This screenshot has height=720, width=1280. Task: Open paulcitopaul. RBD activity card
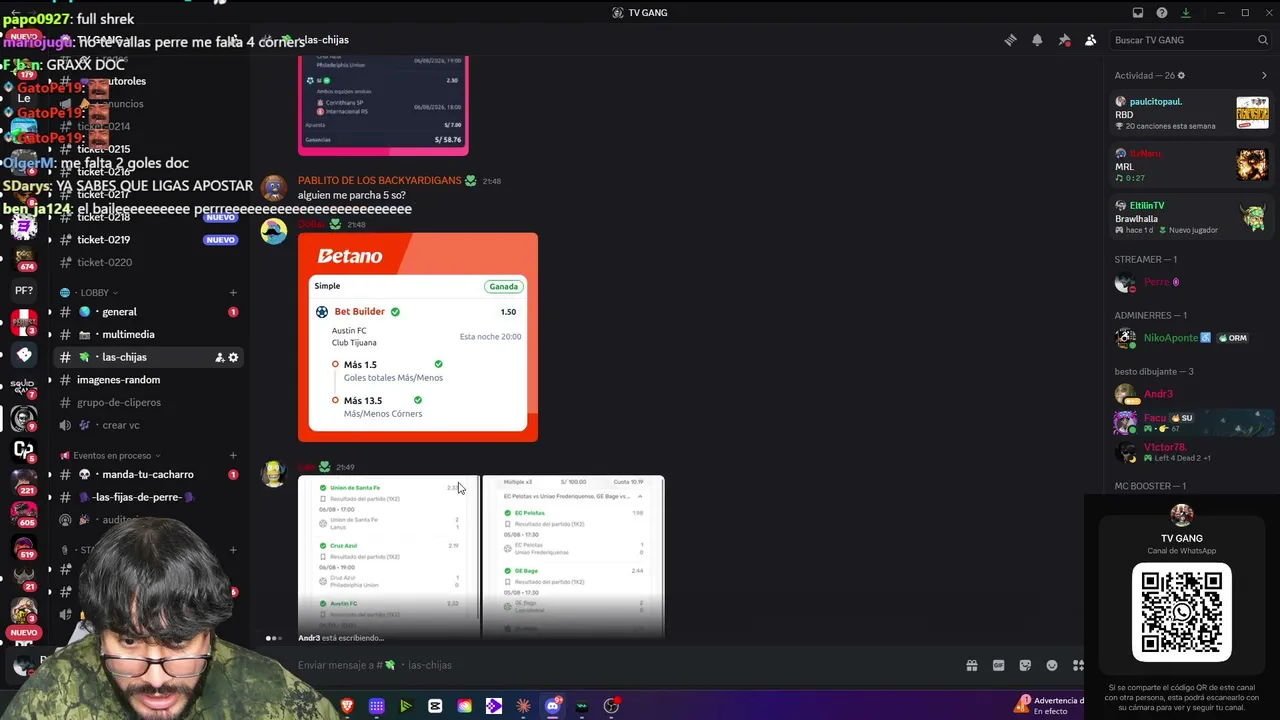(x=1191, y=113)
